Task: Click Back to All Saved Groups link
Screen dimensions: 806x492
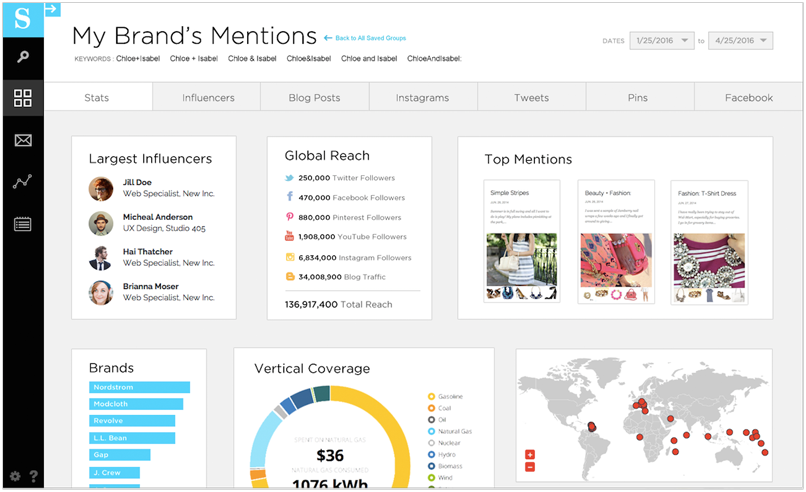Action: [x=365, y=38]
